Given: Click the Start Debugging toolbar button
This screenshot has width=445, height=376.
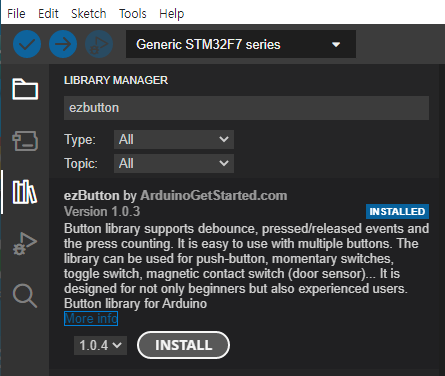Looking at the screenshot, I should tap(99, 44).
